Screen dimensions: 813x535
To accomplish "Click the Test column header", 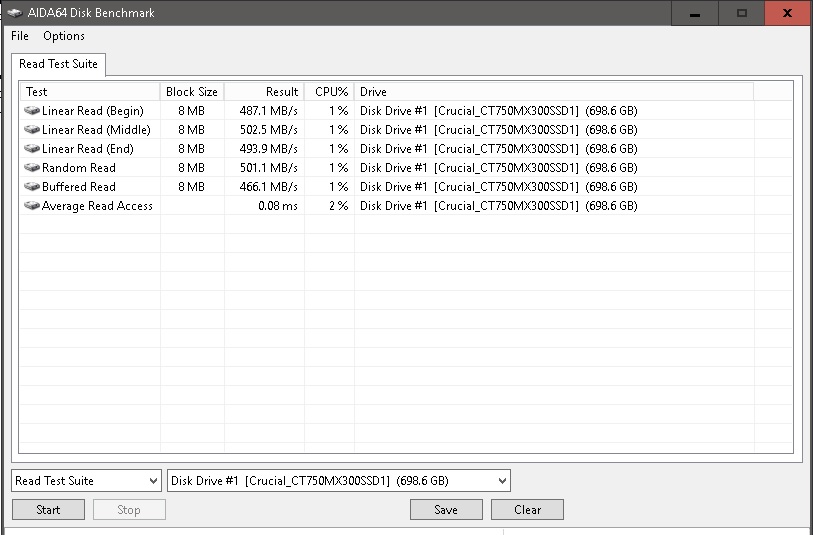I will [90, 92].
